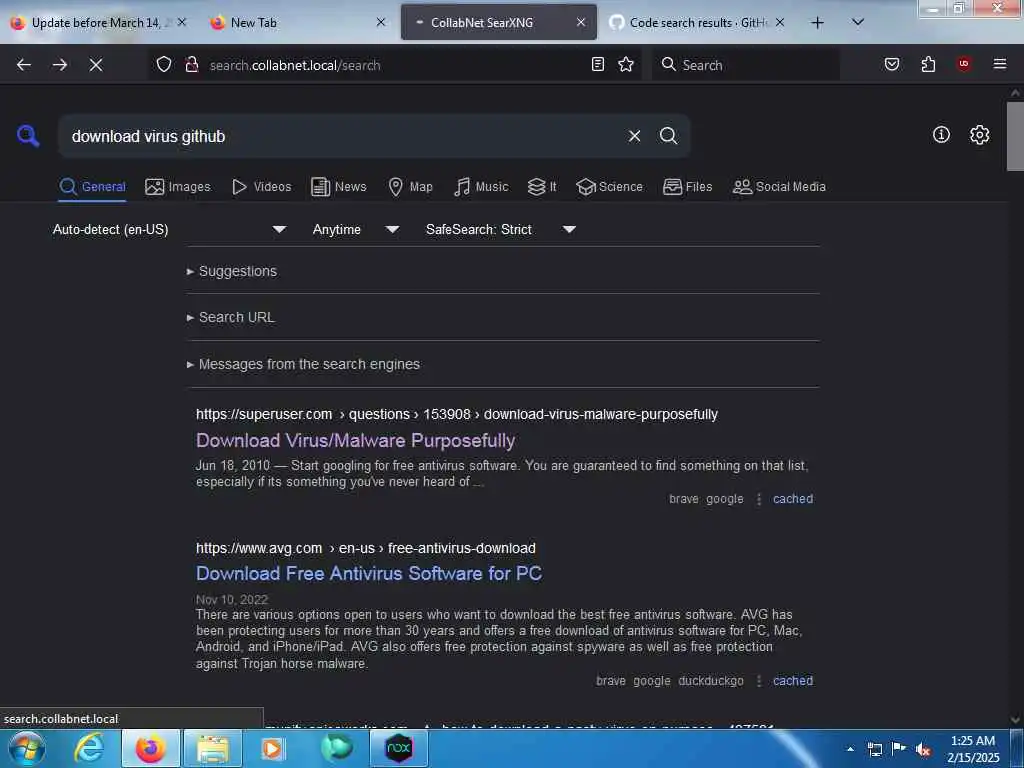
Task: Clear the search query with X
Action: point(634,136)
